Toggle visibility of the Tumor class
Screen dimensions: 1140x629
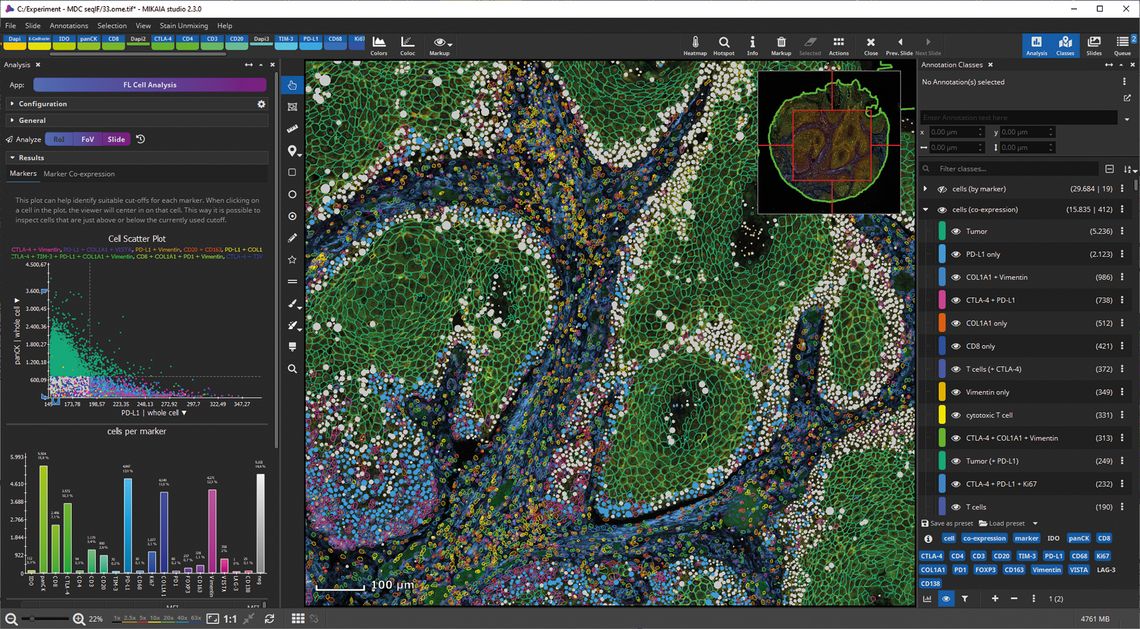click(x=955, y=231)
